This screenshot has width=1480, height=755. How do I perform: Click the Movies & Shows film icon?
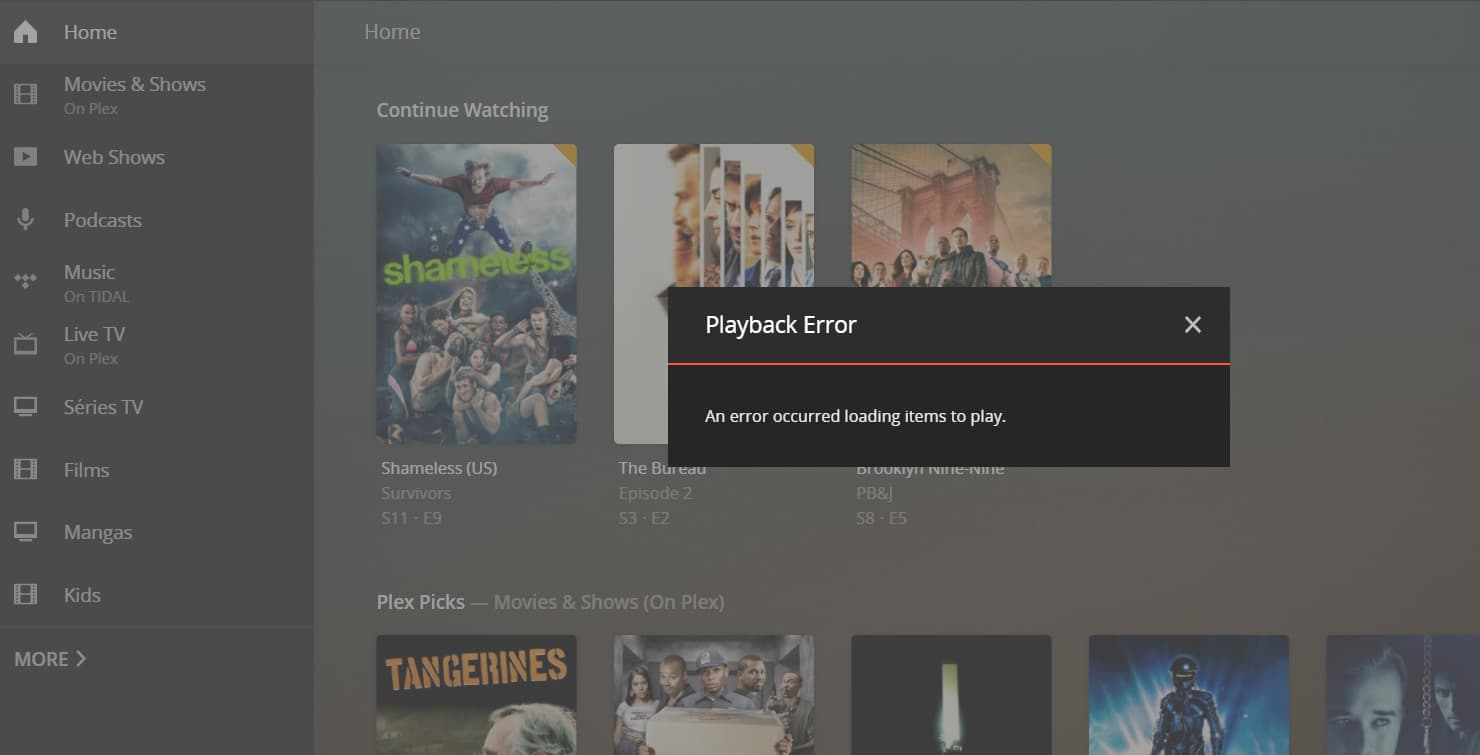tap(25, 95)
